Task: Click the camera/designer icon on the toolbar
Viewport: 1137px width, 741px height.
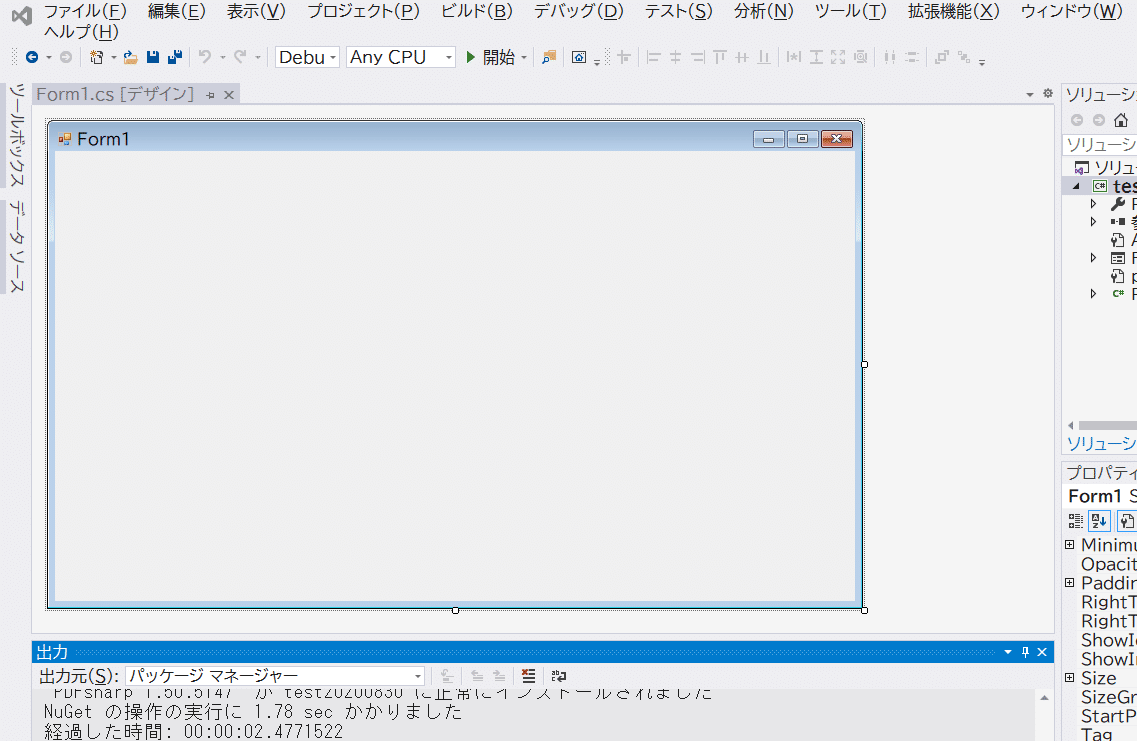Action: pos(581,57)
